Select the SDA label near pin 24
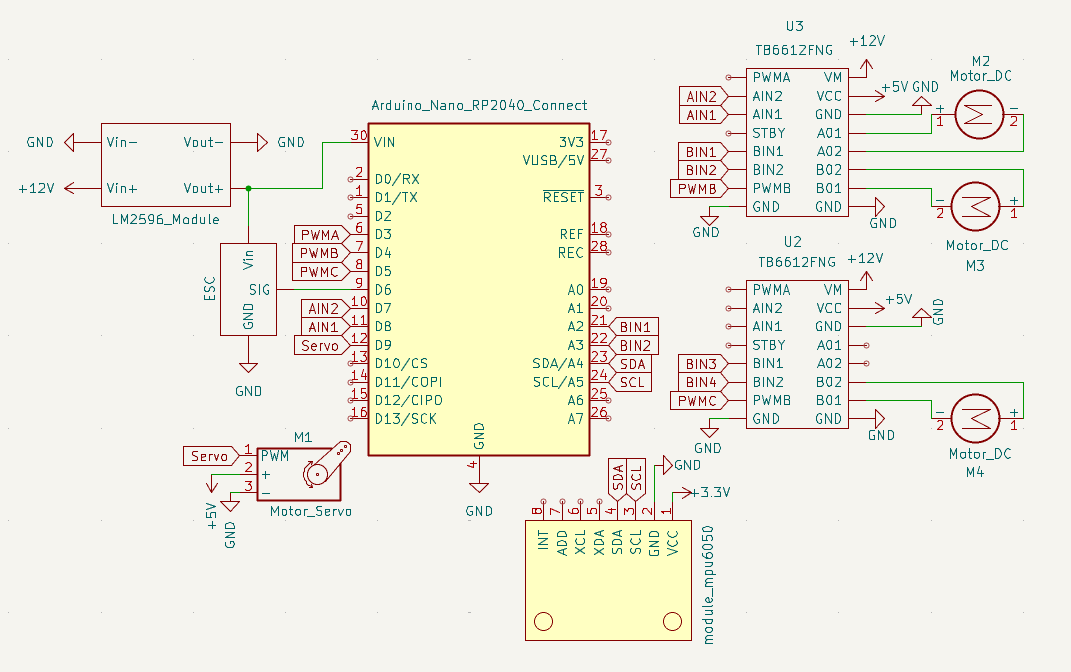The width and height of the screenshot is (1071, 672). (x=632, y=364)
